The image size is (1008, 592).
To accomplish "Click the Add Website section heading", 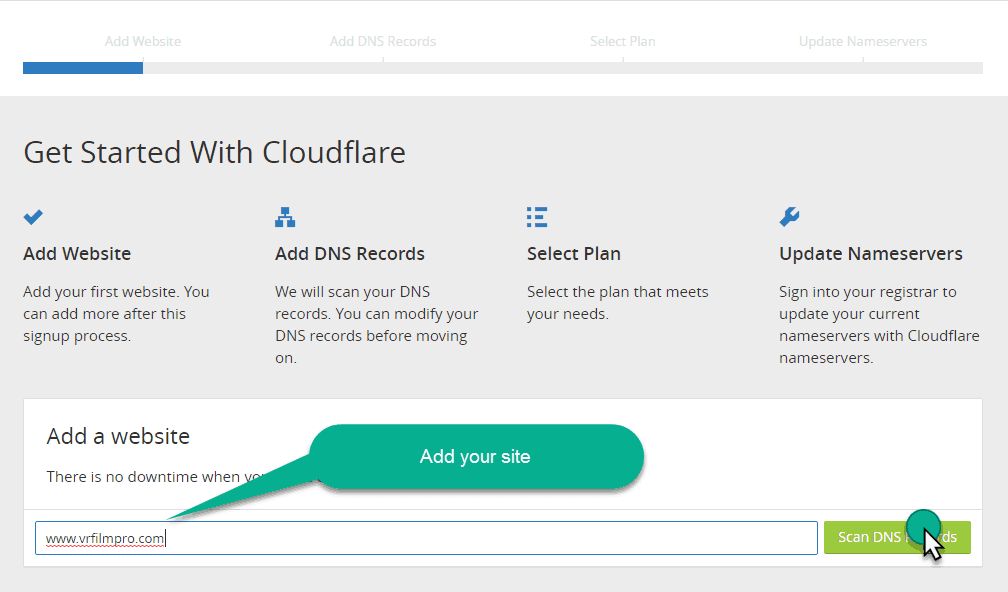I will (x=77, y=253).
